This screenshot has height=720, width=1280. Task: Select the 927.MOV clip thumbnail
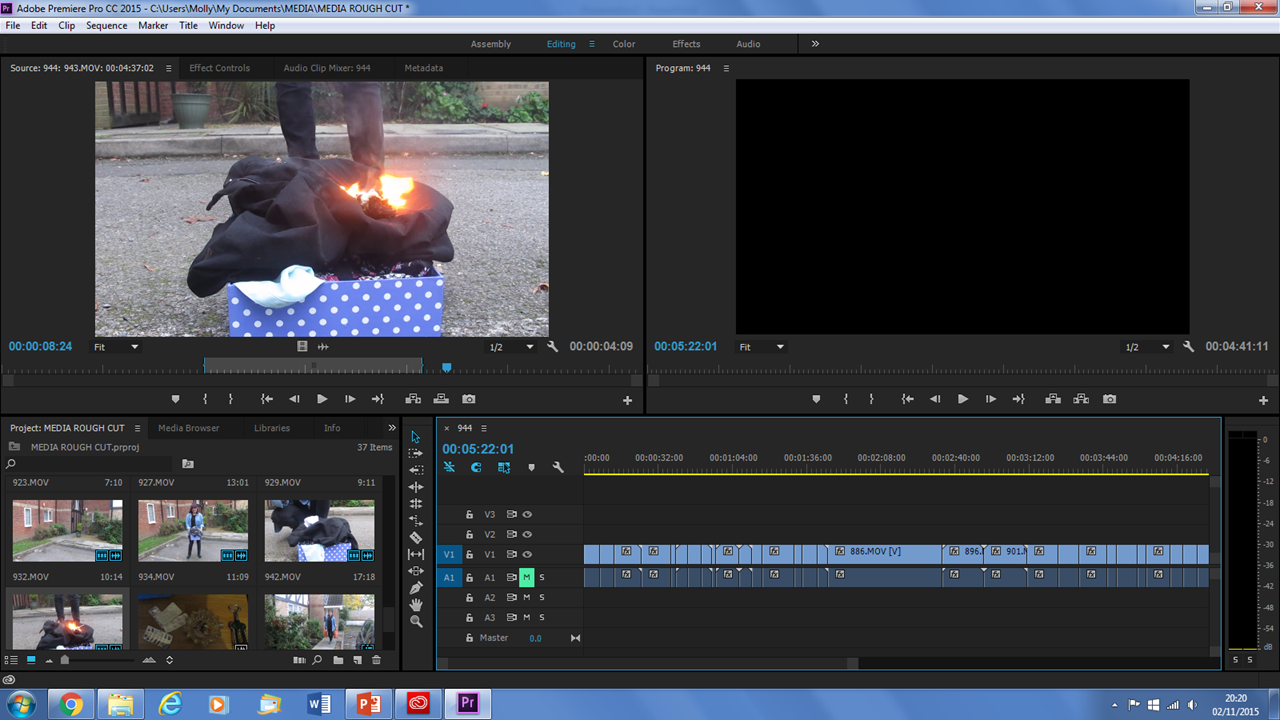(x=193, y=530)
